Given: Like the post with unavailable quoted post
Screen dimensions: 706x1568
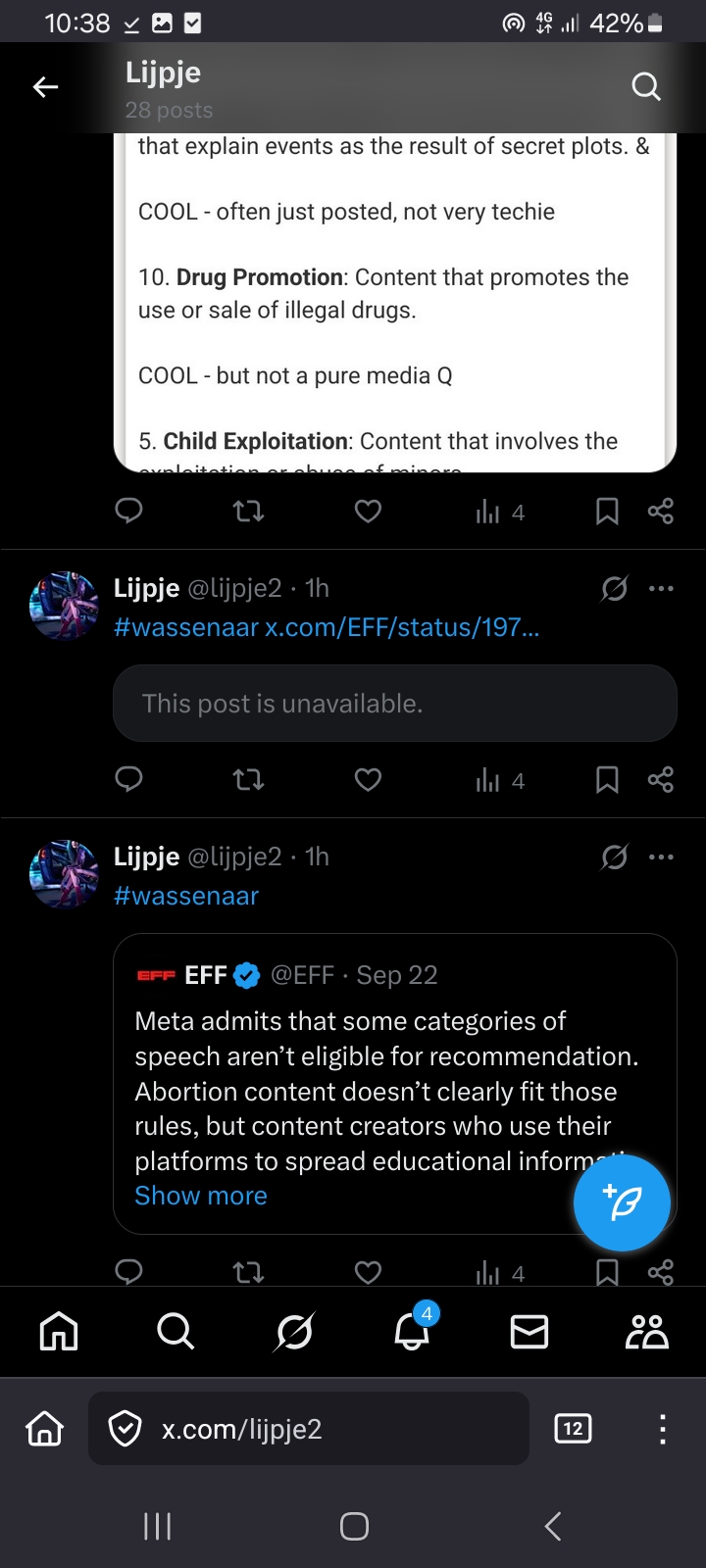Looking at the screenshot, I should click(x=368, y=780).
